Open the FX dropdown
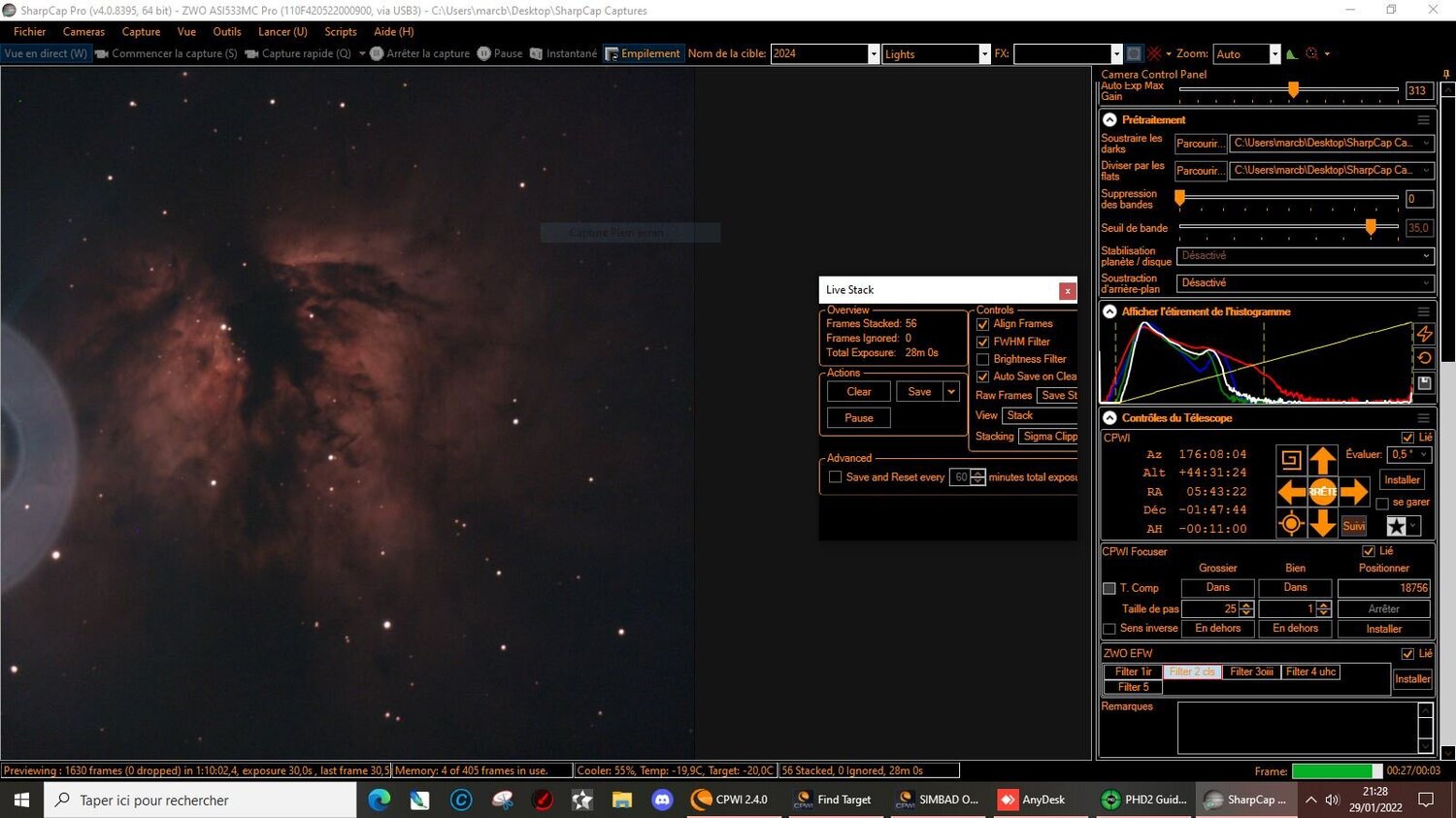This screenshot has height=818, width=1456. pos(1116,54)
